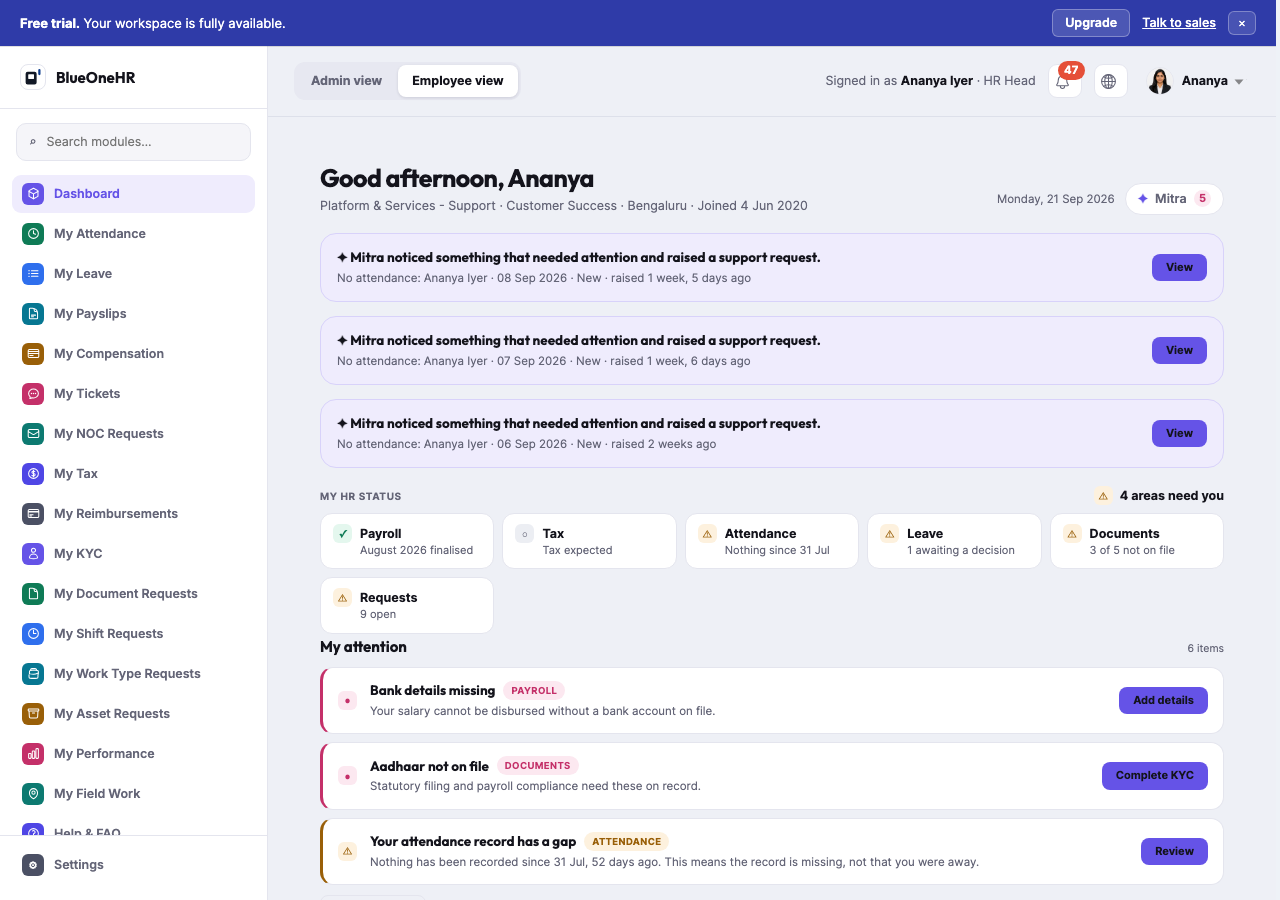Click the BlueOneHR logo icon
Image resolution: width=1280 pixels, height=900 pixels.
click(33, 77)
